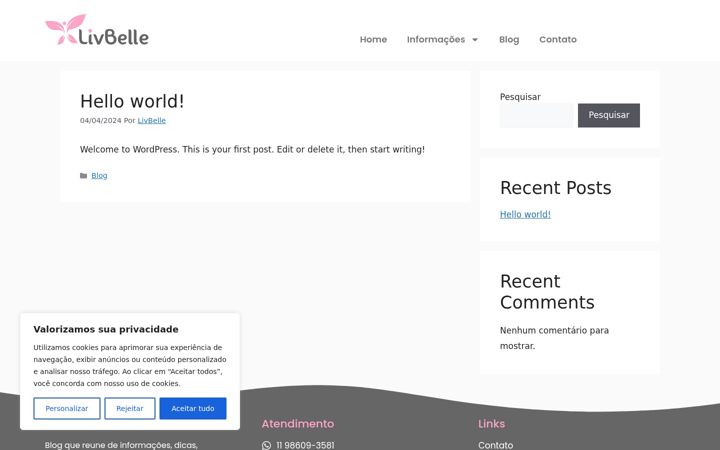Open the Contato link in the footer
This screenshot has width=720, height=450.
(495, 445)
